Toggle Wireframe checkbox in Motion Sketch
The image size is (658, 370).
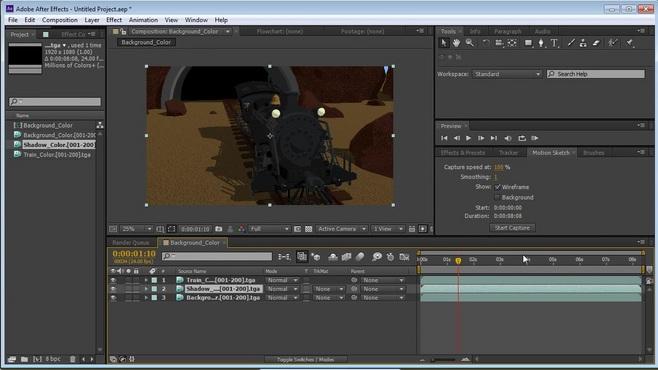point(497,187)
